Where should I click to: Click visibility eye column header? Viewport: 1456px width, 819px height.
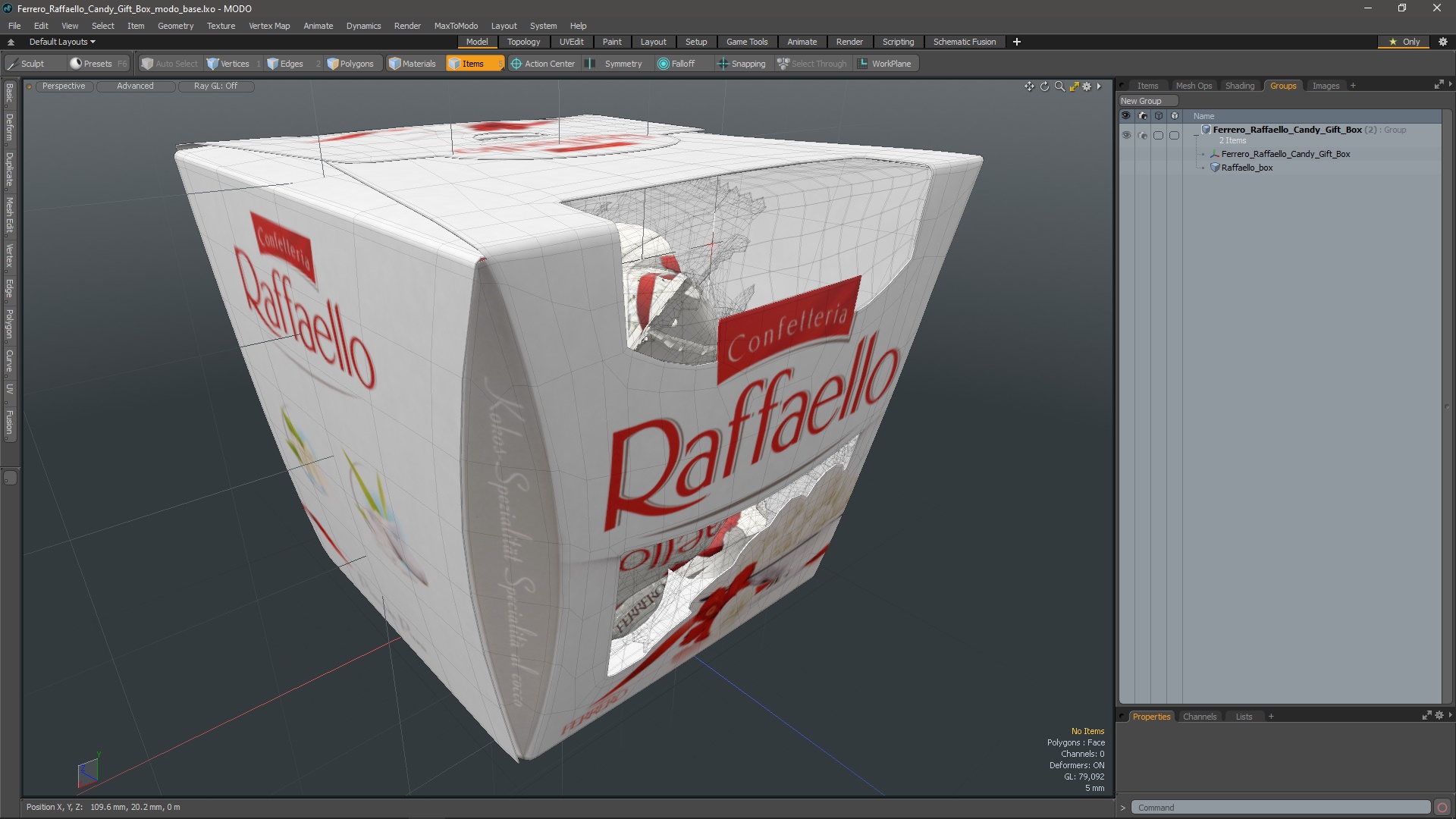[1126, 116]
